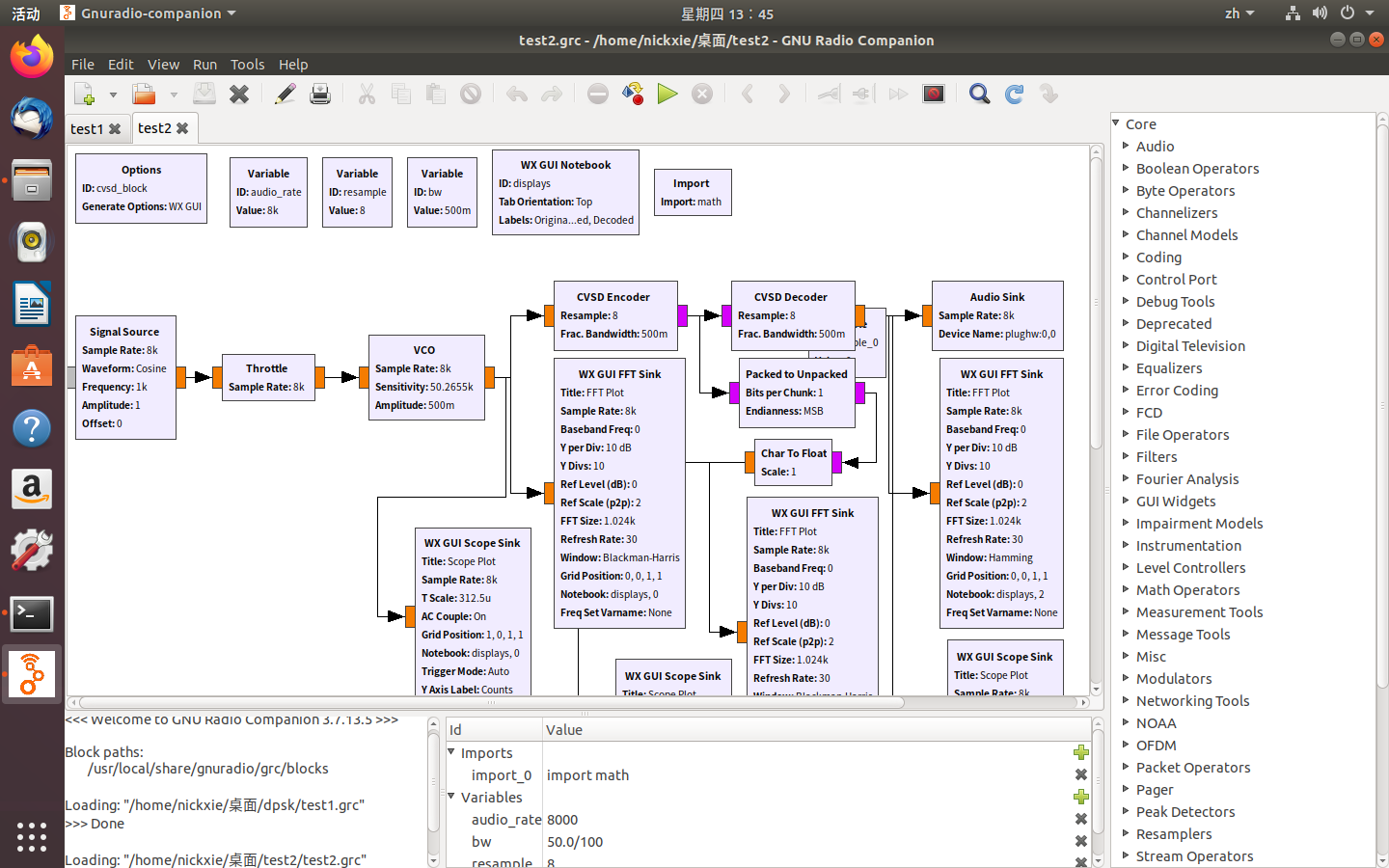1389x868 pixels.
Task: Kill the running flow graph
Action: (x=702, y=94)
